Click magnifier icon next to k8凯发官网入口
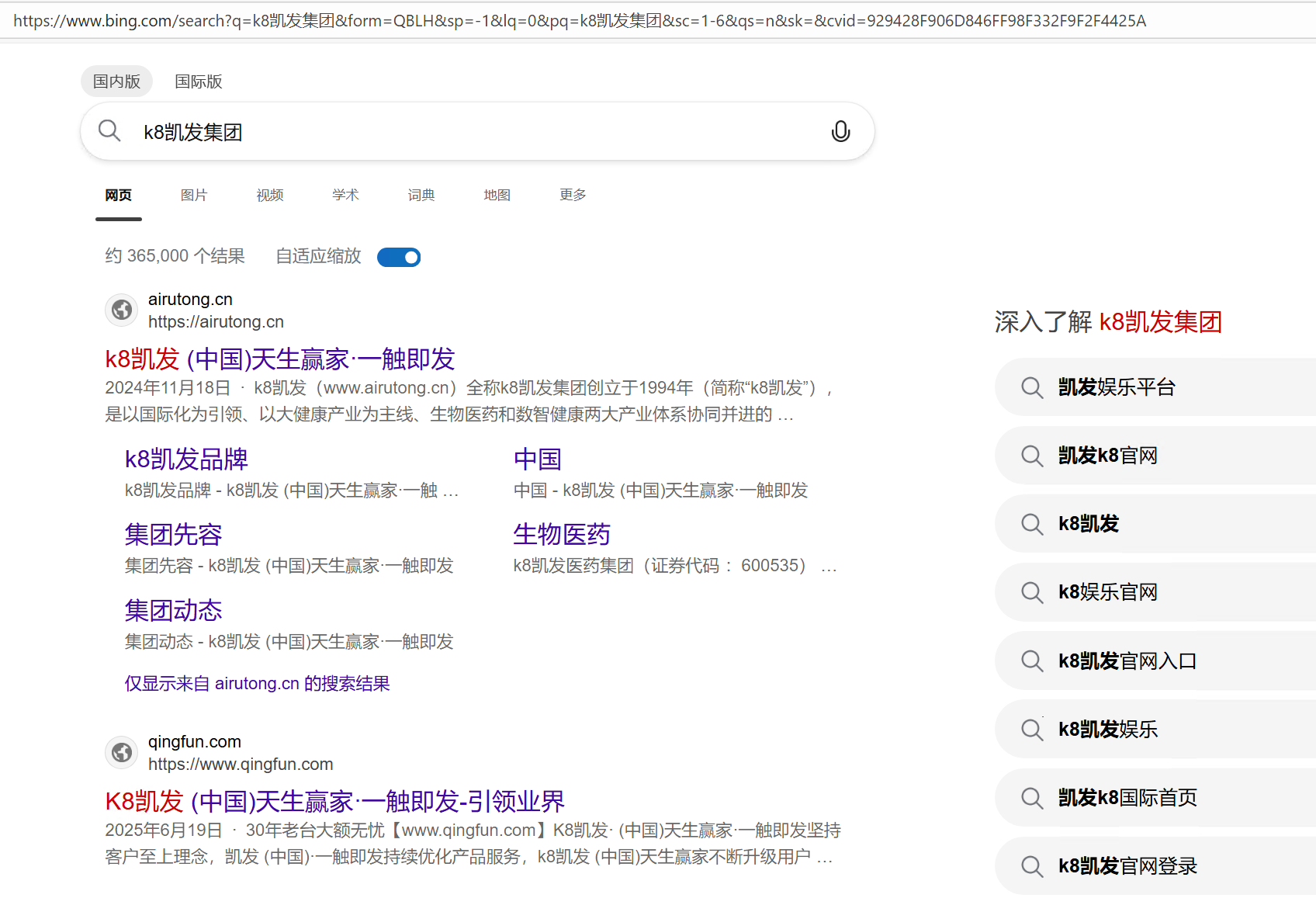This screenshot has width=1316, height=905. 1032,661
